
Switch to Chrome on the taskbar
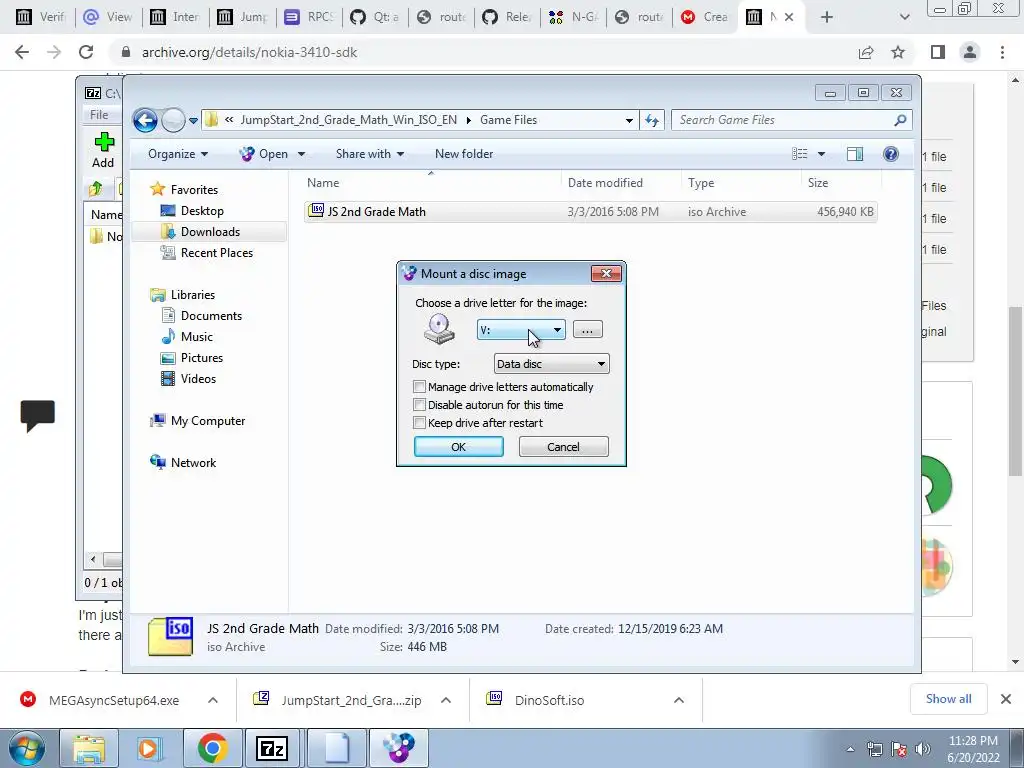click(x=212, y=748)
